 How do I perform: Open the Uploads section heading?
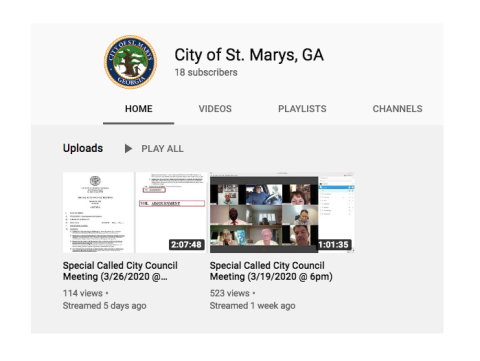click(83, 148)
